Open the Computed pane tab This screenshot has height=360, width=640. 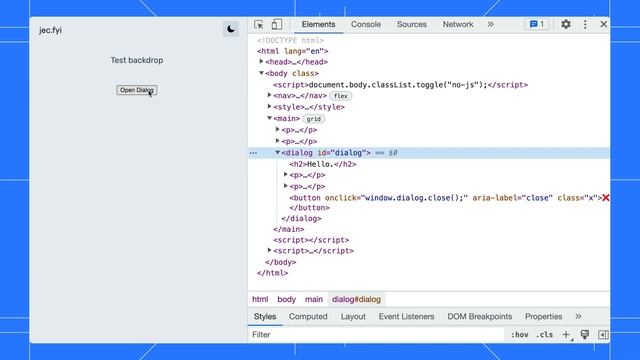click(308, 317)
